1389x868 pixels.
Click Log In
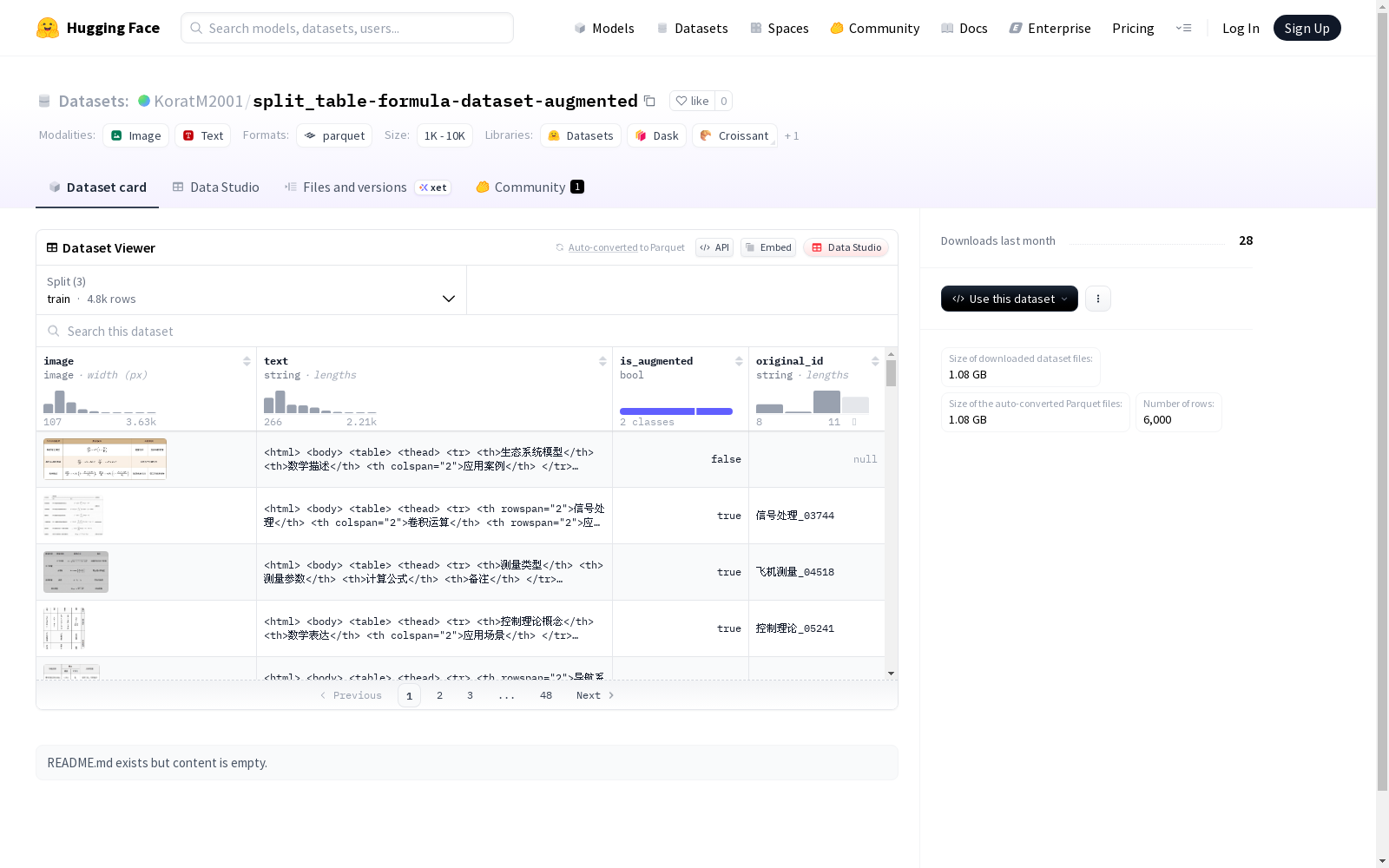pyautogui.click(x=1241, y=28)
